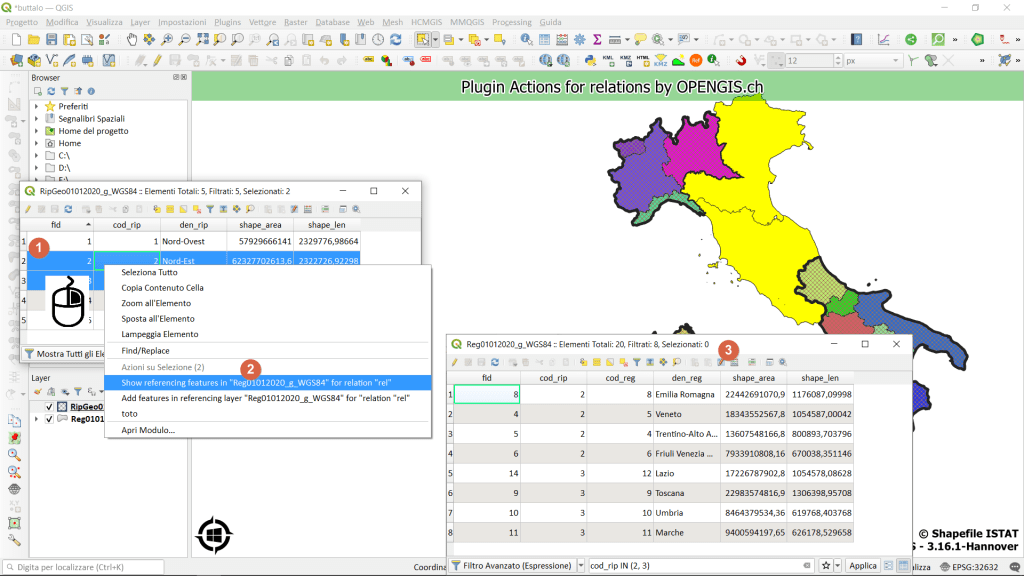Uncheck the Reg0101 layer visibility checkbox

[x=49, y=419]
